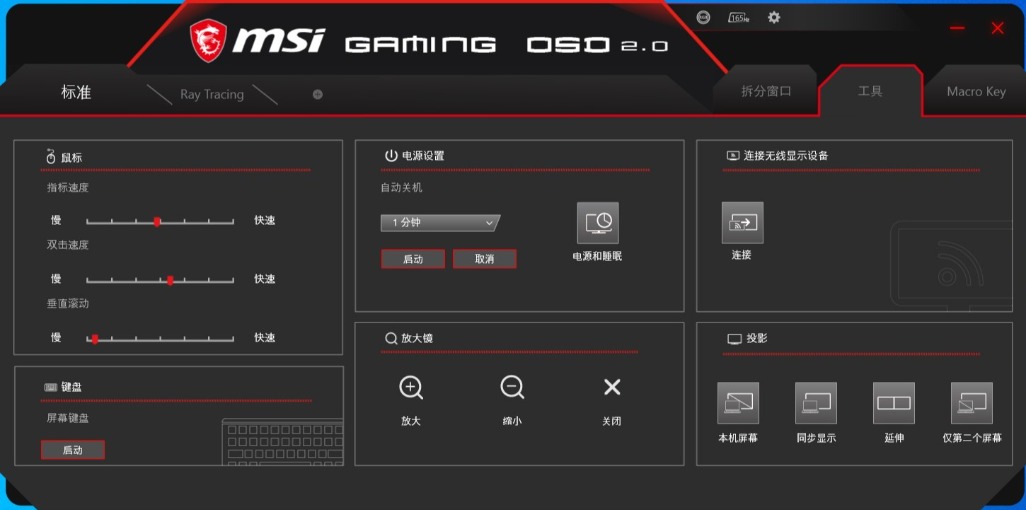Add a new profile with the plus icon
This screenshot has width=1026, height=510.
click(317, 95)
